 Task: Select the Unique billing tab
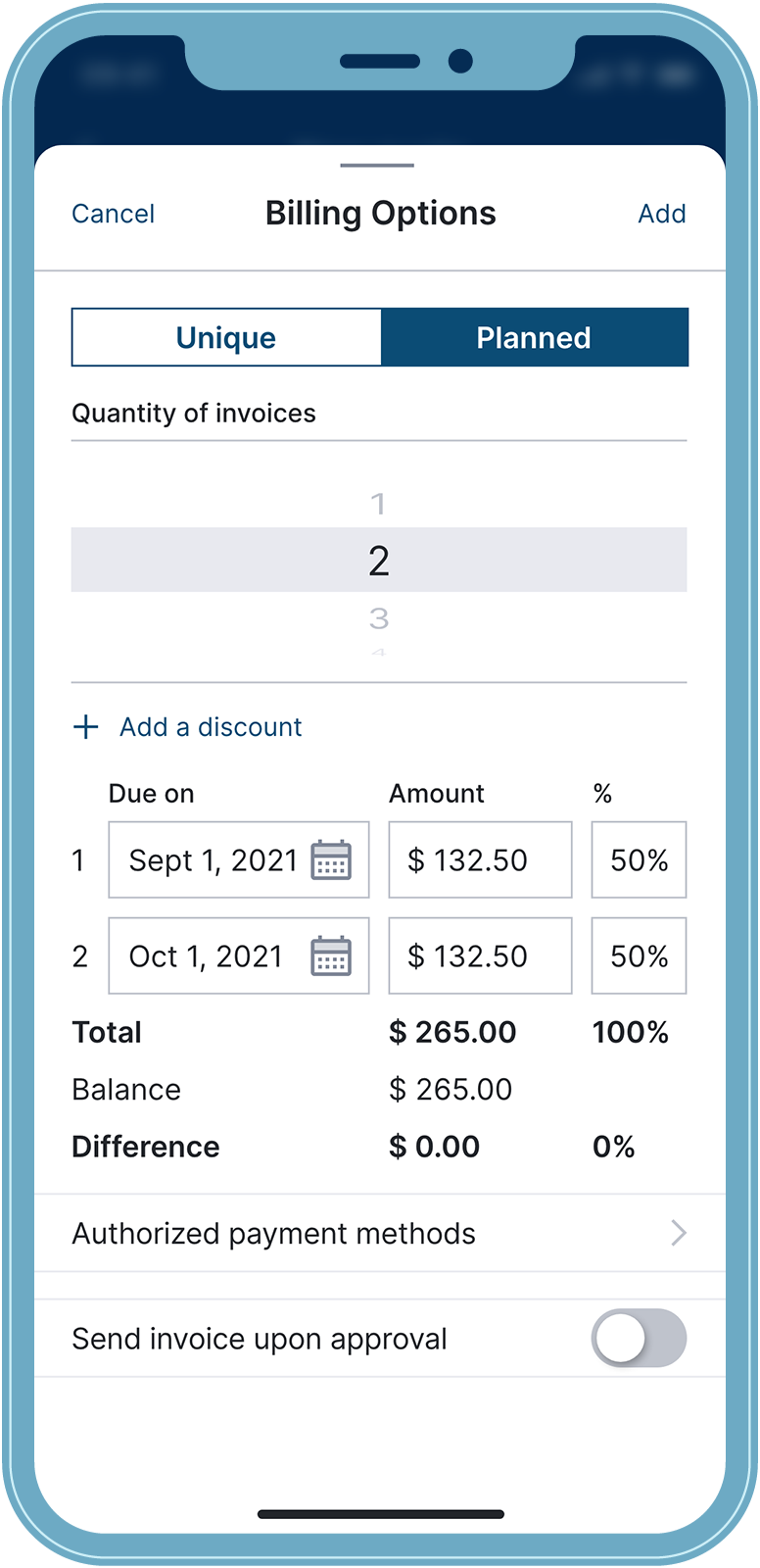(x=226, y=338)
